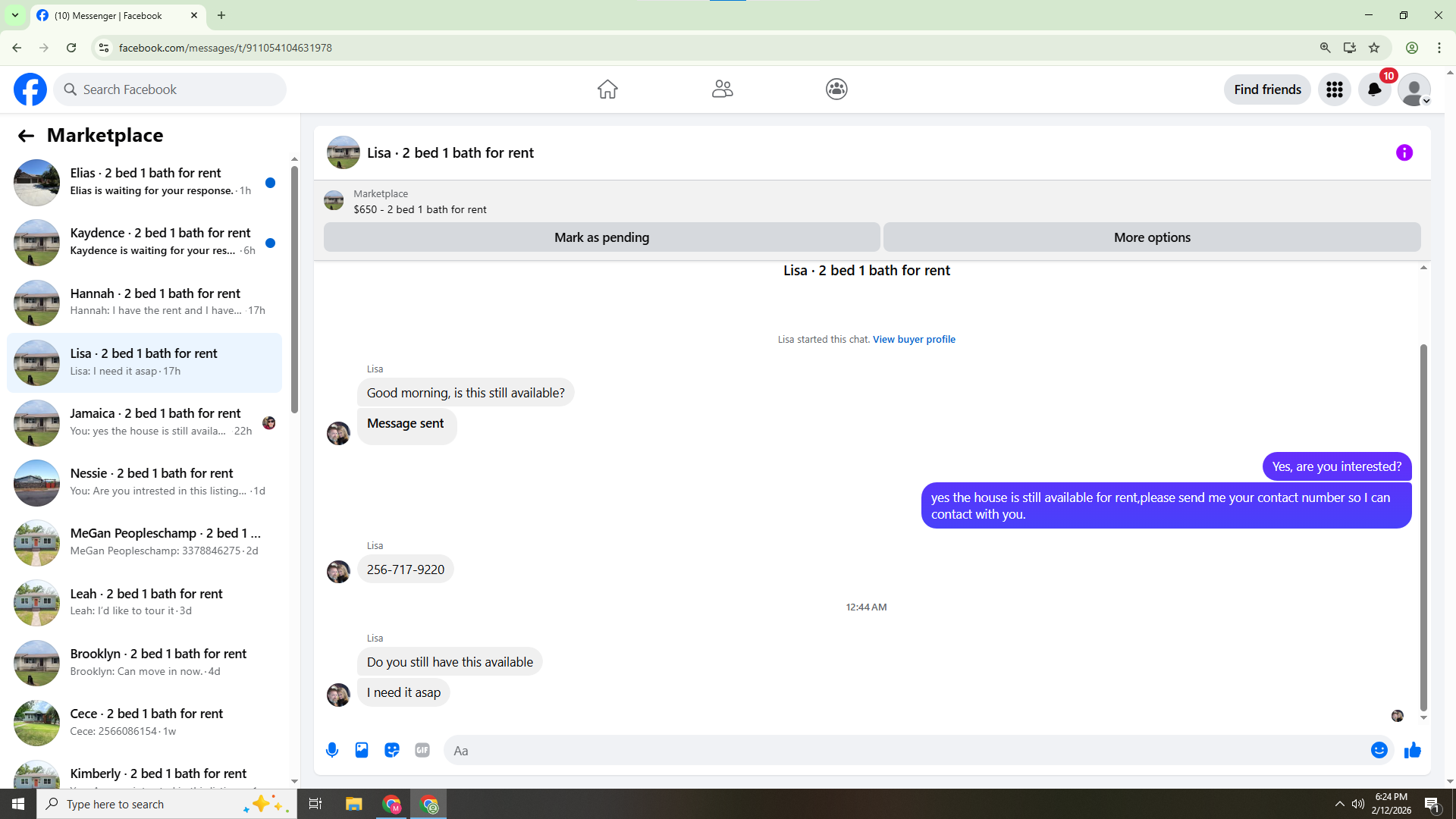The height and width of the screenshot is (819, 1456).
Task: Open Jamaica conversation in the chat list
Action: [x=144, y=422]
